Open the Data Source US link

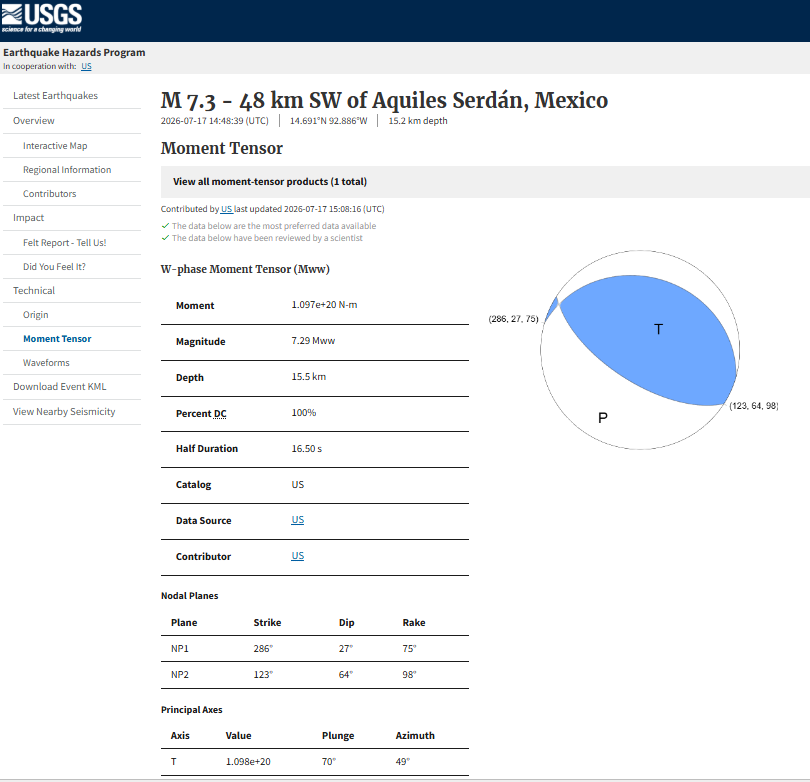point(298,520)
